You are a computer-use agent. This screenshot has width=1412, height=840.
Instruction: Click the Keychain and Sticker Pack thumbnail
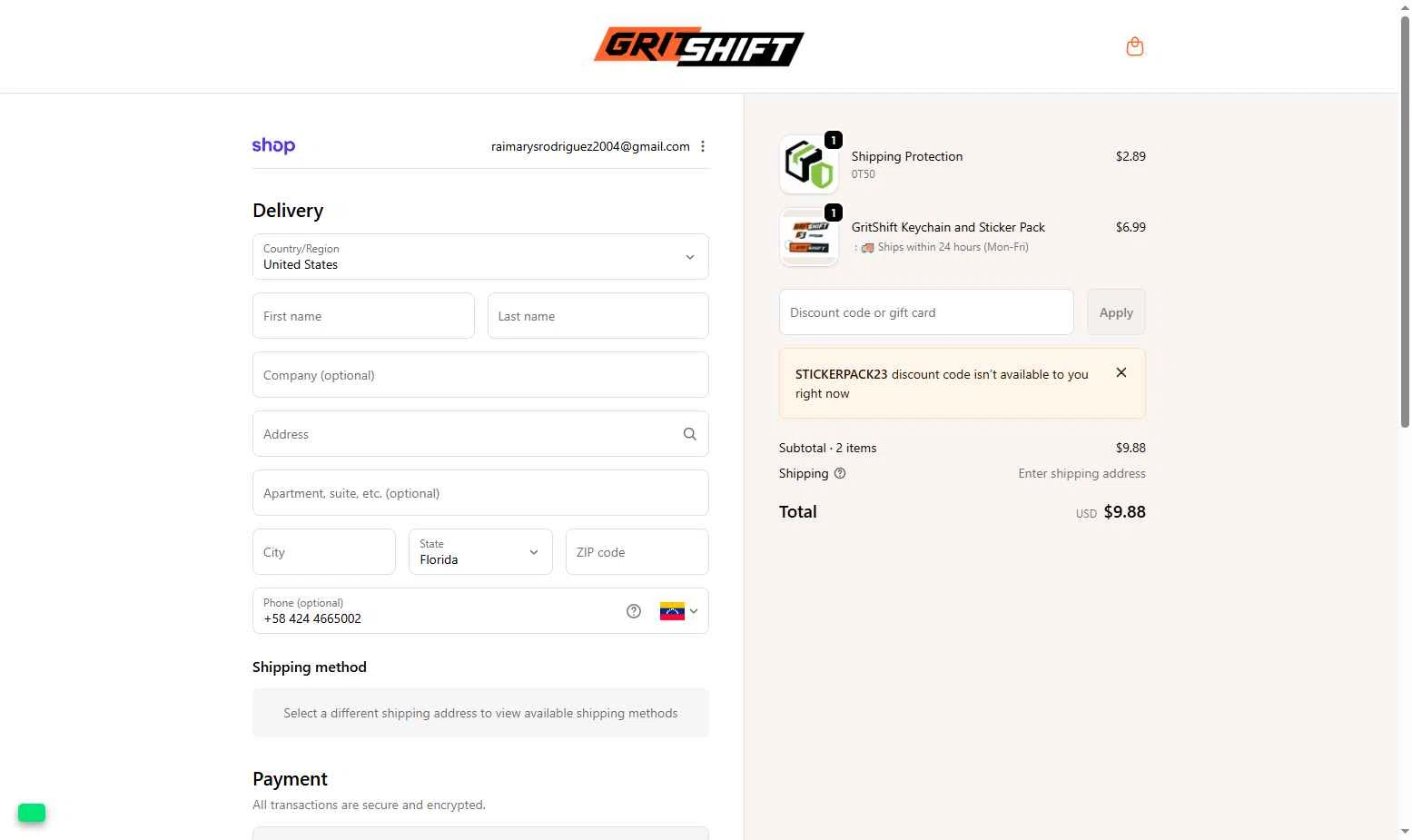click(808, 236)
